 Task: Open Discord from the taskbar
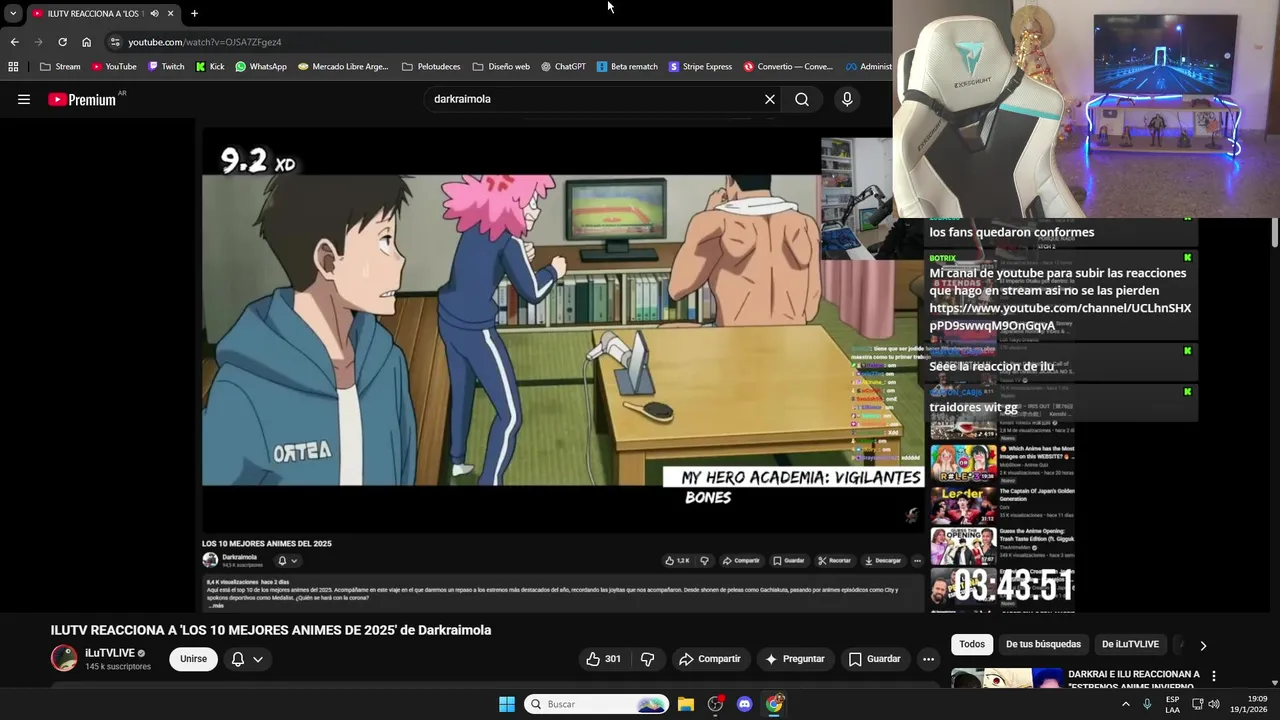tap(744, 704)
